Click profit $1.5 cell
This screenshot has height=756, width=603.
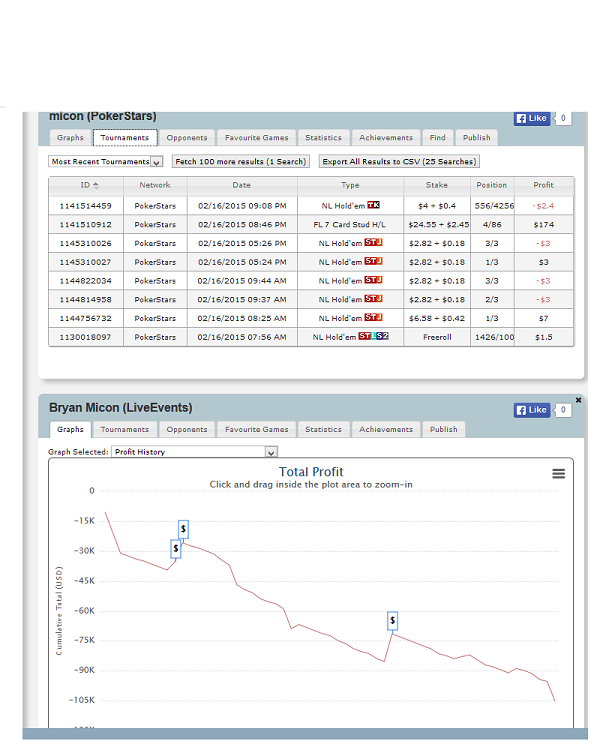coord(544,338)
